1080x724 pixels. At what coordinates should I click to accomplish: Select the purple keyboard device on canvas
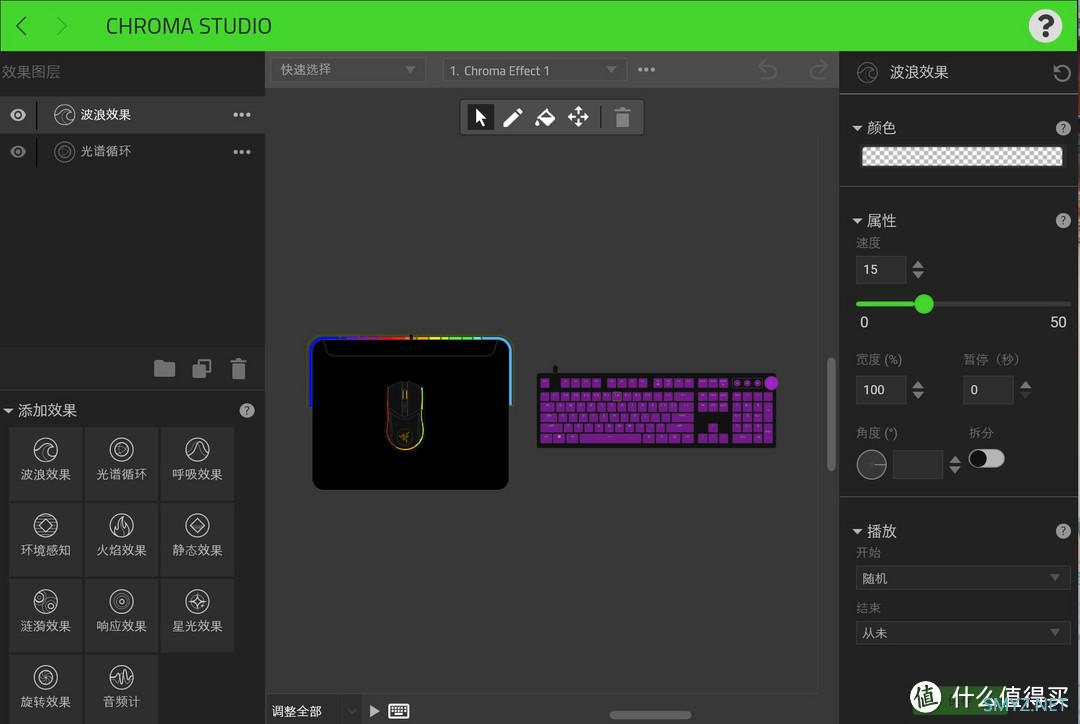click(657, 411)
